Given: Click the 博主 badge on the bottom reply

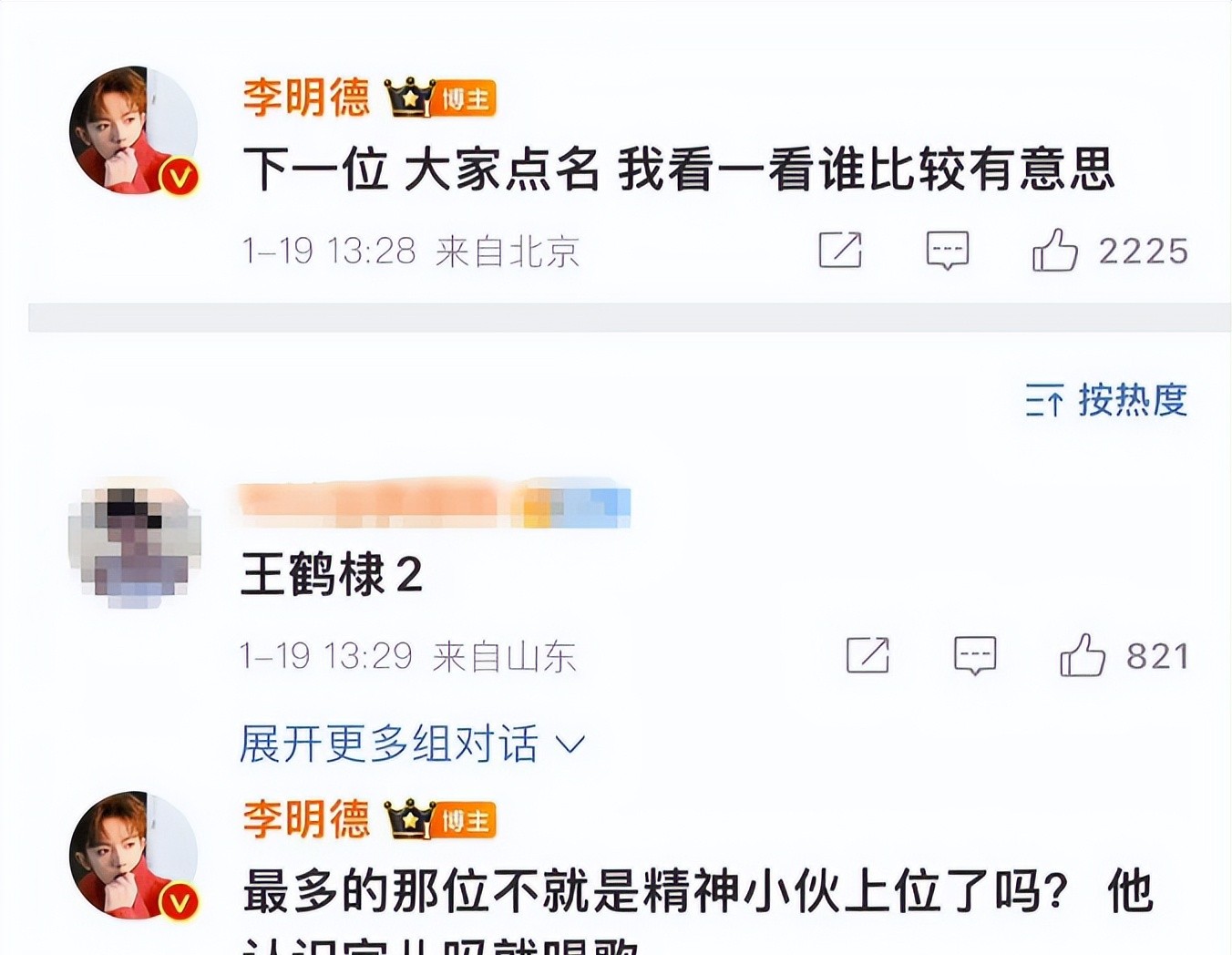Looking at the screenshot, I should (465, 820).
